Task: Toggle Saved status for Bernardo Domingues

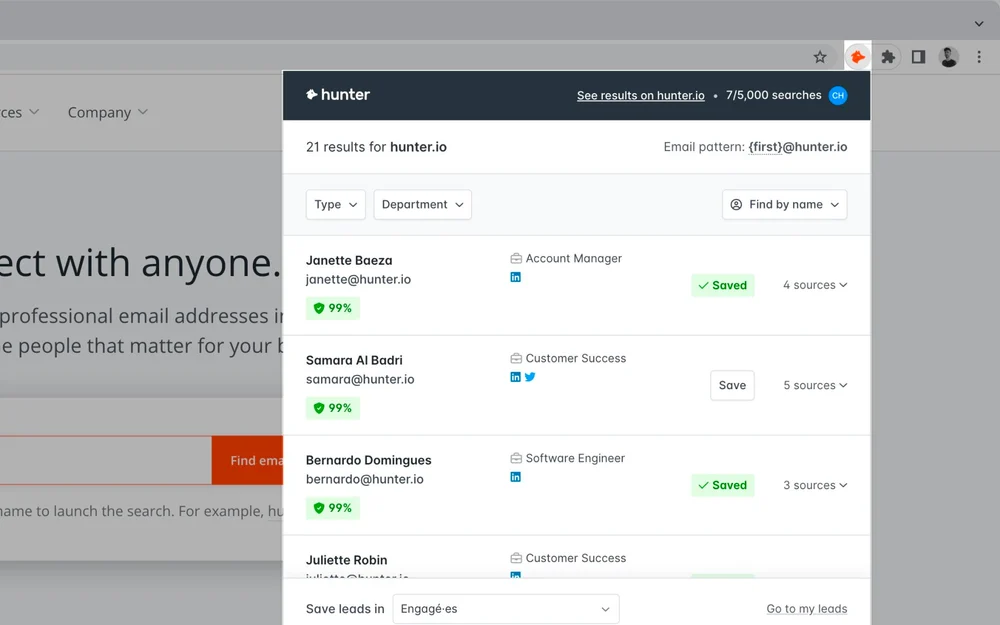Action: (722, 485)
